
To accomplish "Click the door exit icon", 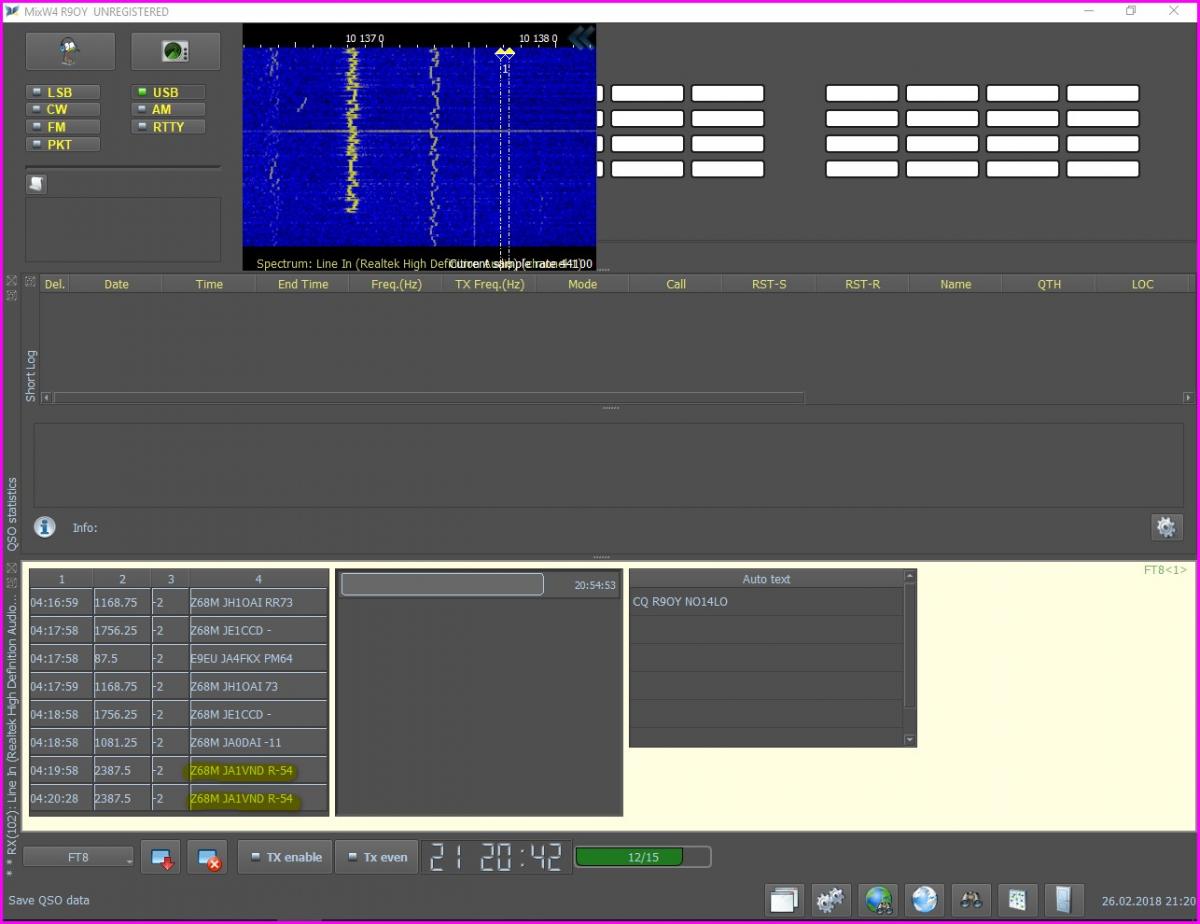I will (1063, 900).
